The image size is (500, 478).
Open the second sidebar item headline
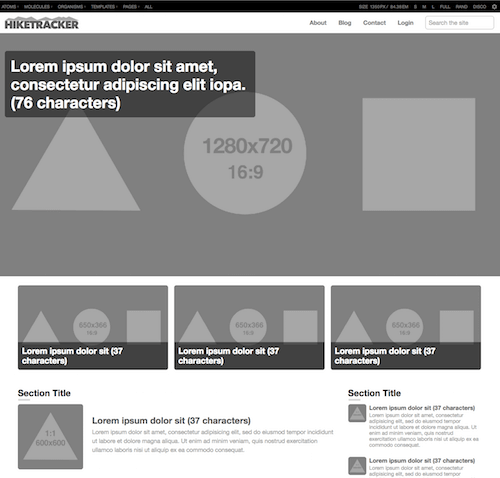(x=422, y=461)
